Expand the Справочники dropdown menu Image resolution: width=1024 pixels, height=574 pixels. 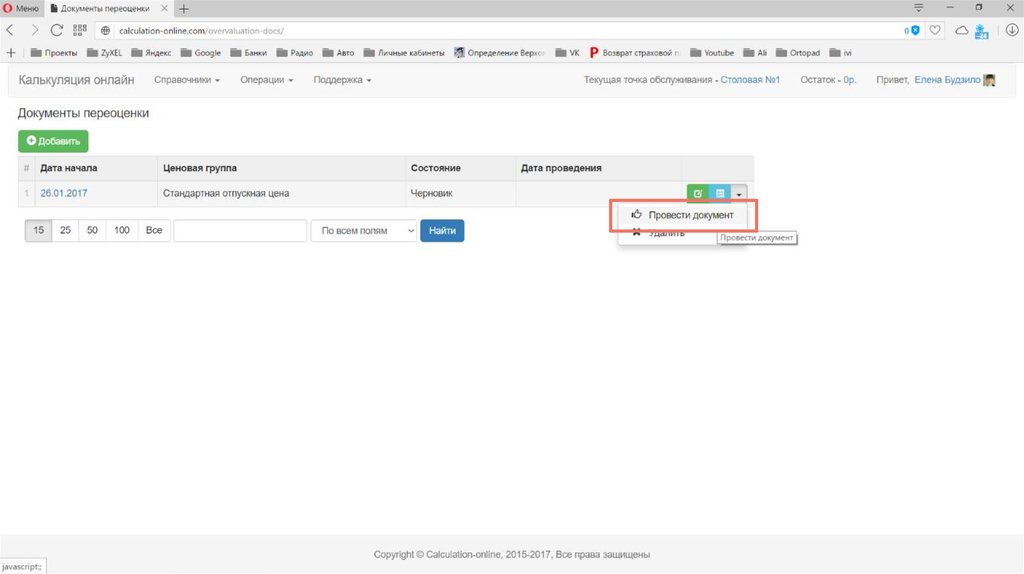click(x=187, y=80)
